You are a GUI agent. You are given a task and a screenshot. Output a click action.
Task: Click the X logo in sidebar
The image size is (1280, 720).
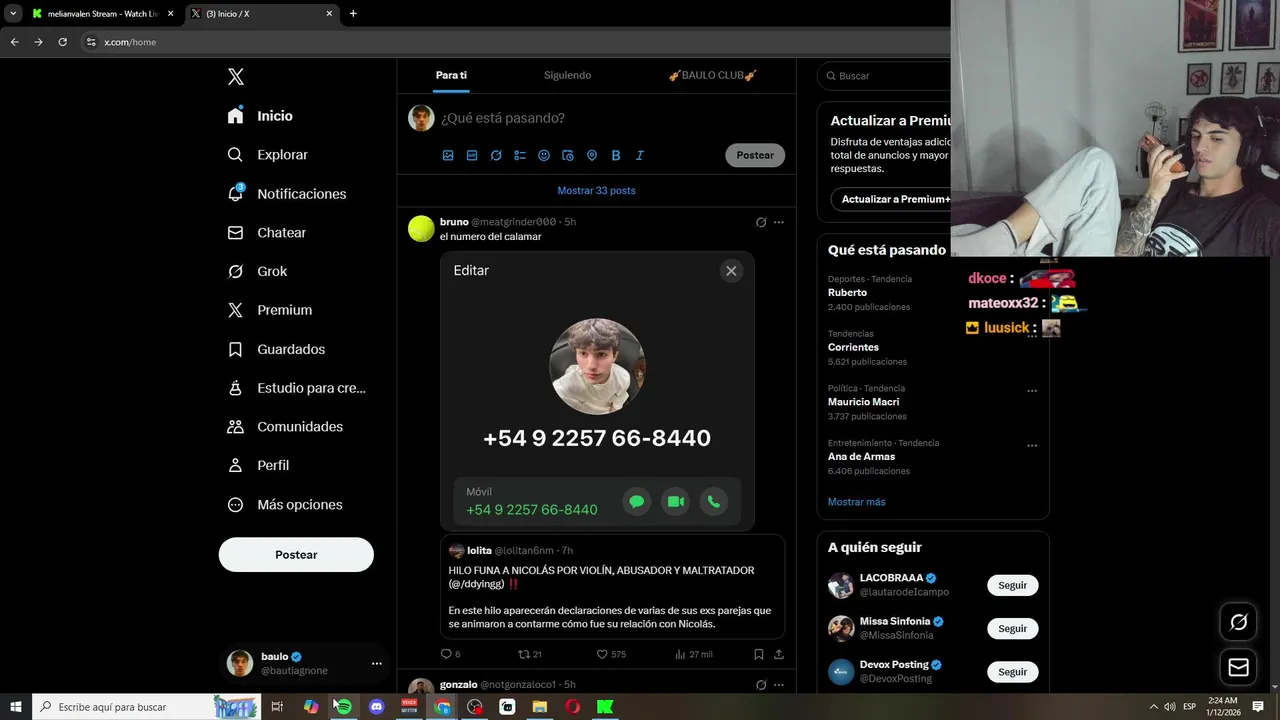[236, 77]
